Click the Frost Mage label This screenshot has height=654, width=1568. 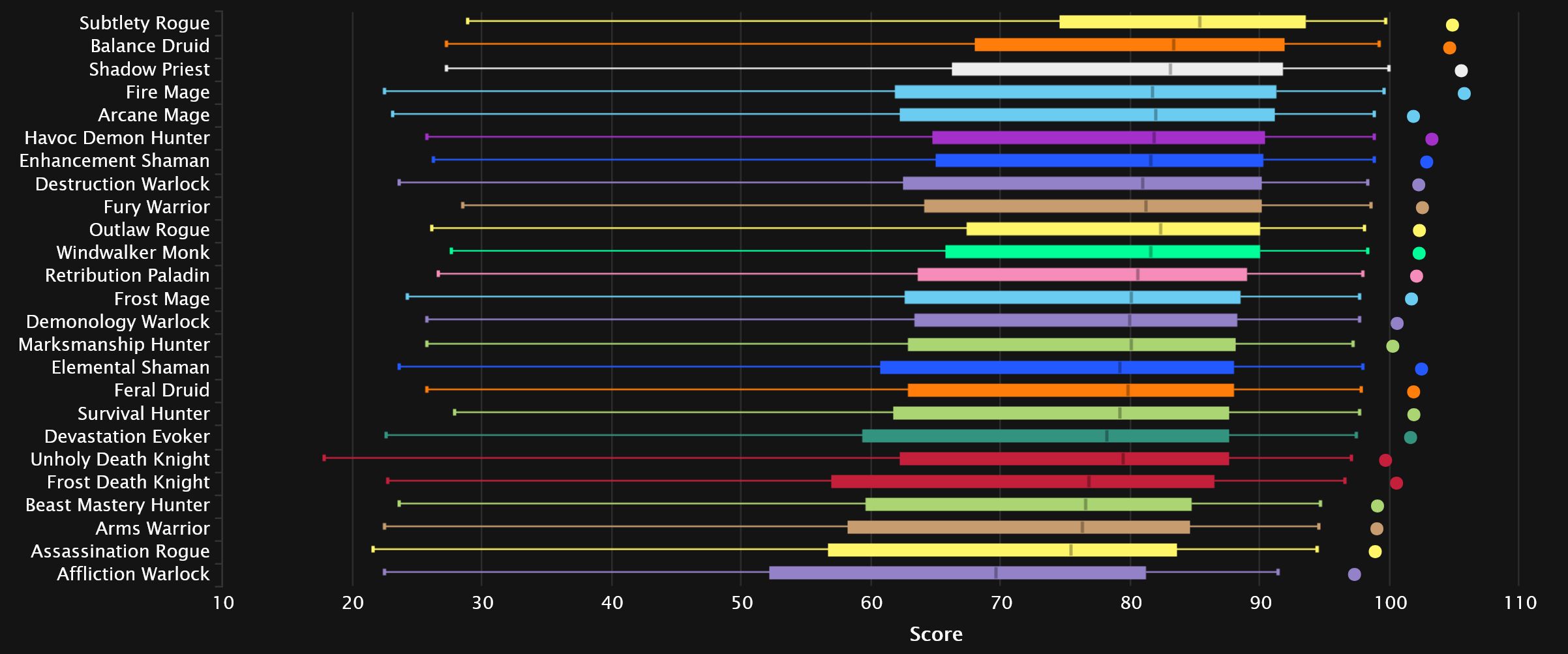(x=162, y=299)
